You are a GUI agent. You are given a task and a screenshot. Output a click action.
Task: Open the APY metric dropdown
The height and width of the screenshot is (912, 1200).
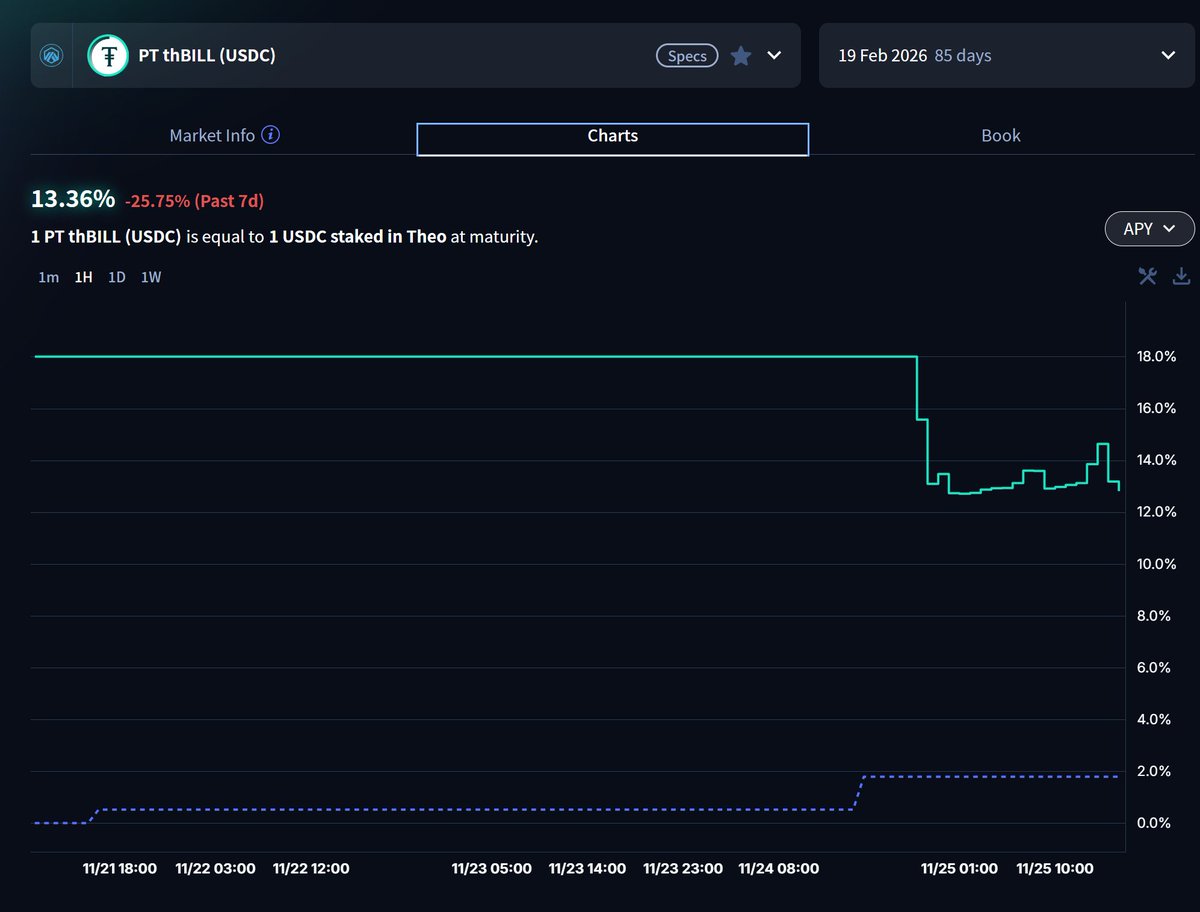point(1149,229)
